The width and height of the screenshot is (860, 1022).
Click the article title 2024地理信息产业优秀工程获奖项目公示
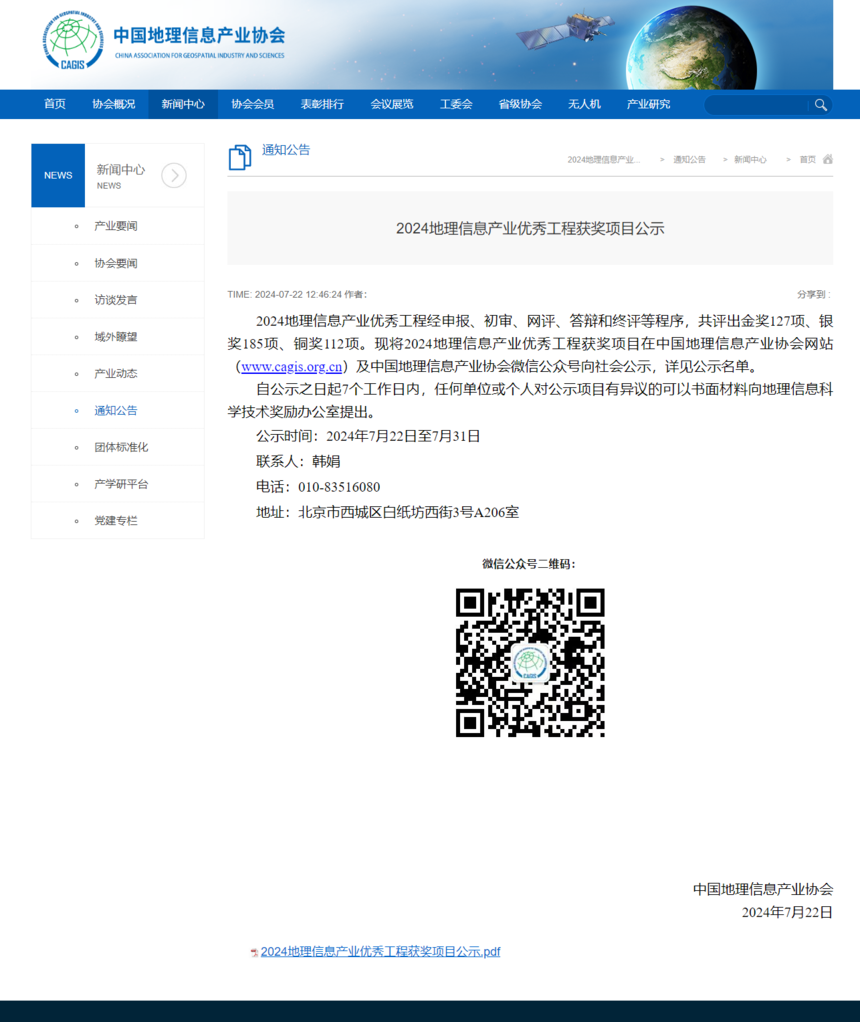[530, 229]
